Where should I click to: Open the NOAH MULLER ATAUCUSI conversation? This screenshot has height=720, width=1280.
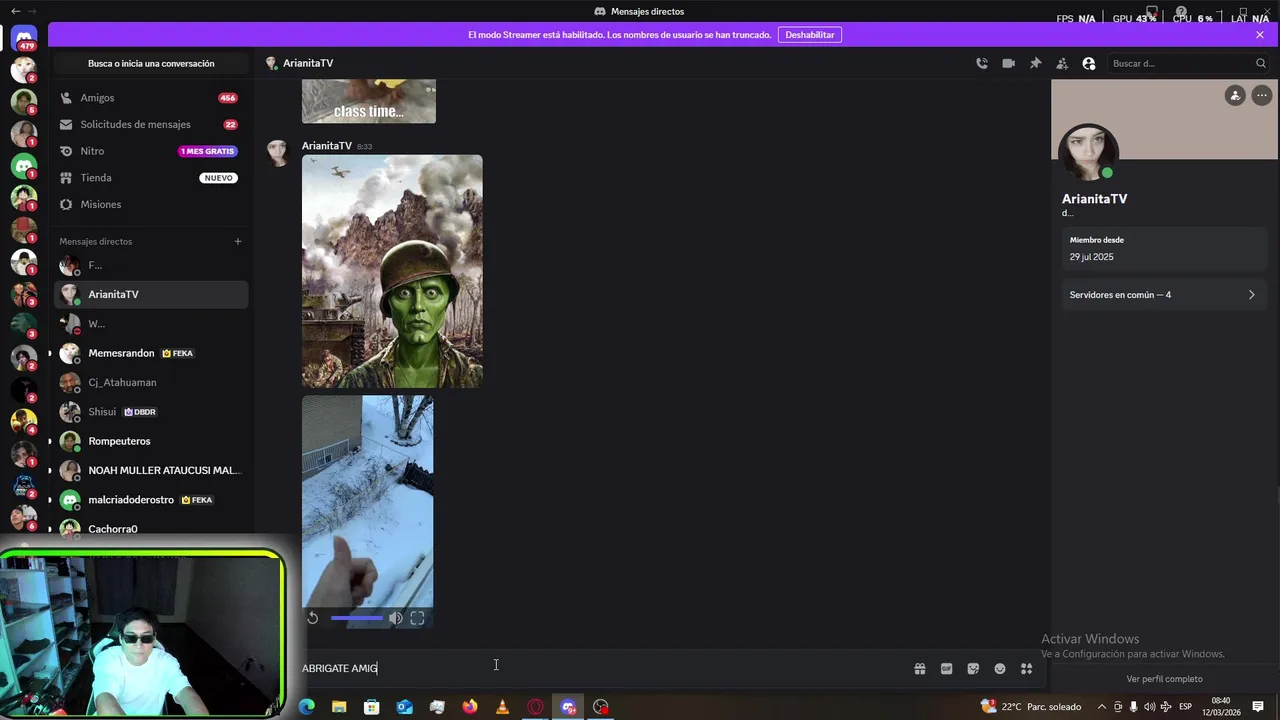151,470
